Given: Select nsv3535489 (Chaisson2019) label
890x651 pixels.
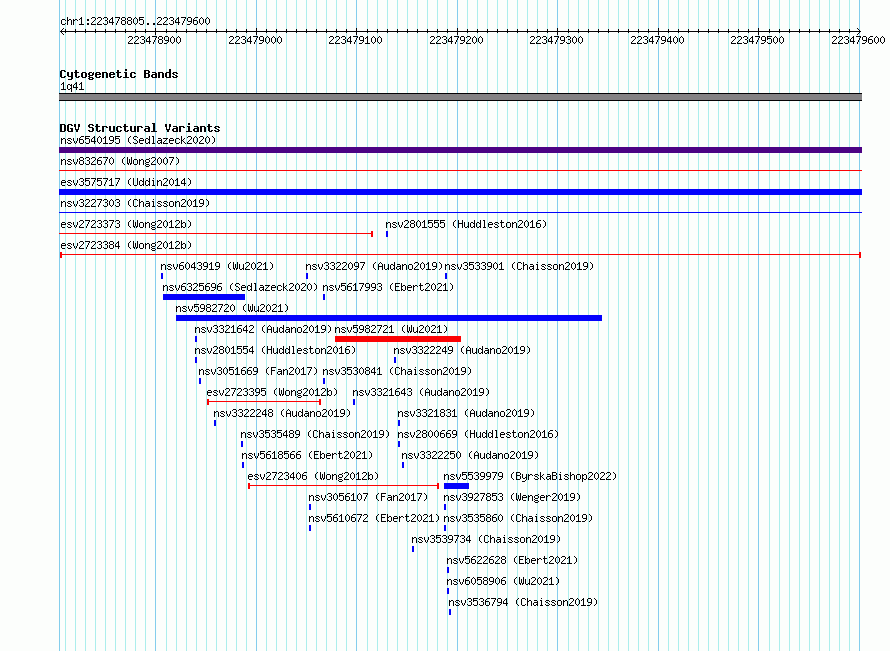Looking at the screenshot, I should [315, 434].
